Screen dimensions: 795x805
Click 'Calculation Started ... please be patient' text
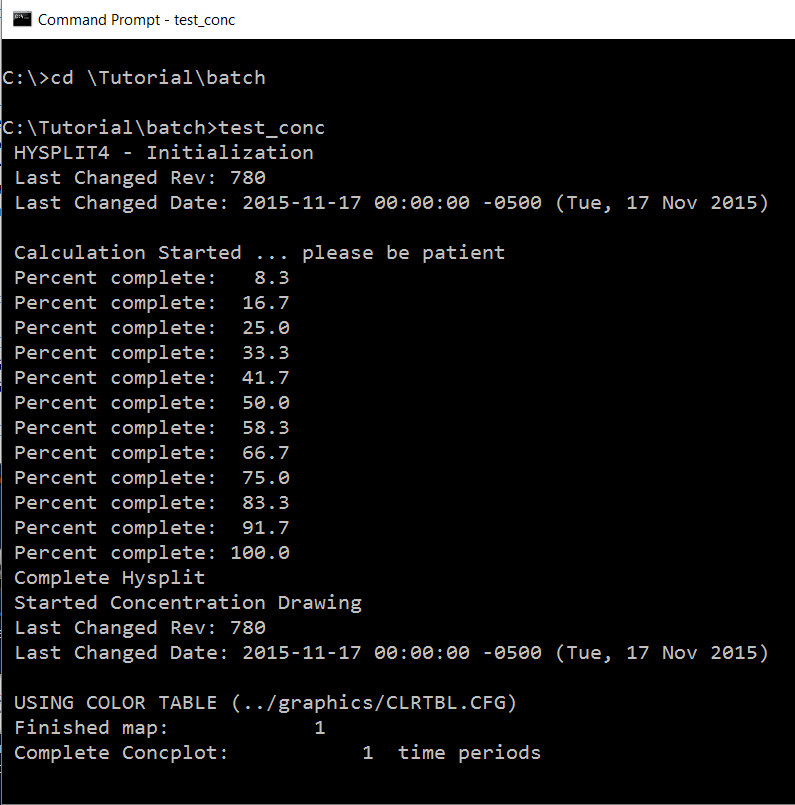click(x=260, y=253)
